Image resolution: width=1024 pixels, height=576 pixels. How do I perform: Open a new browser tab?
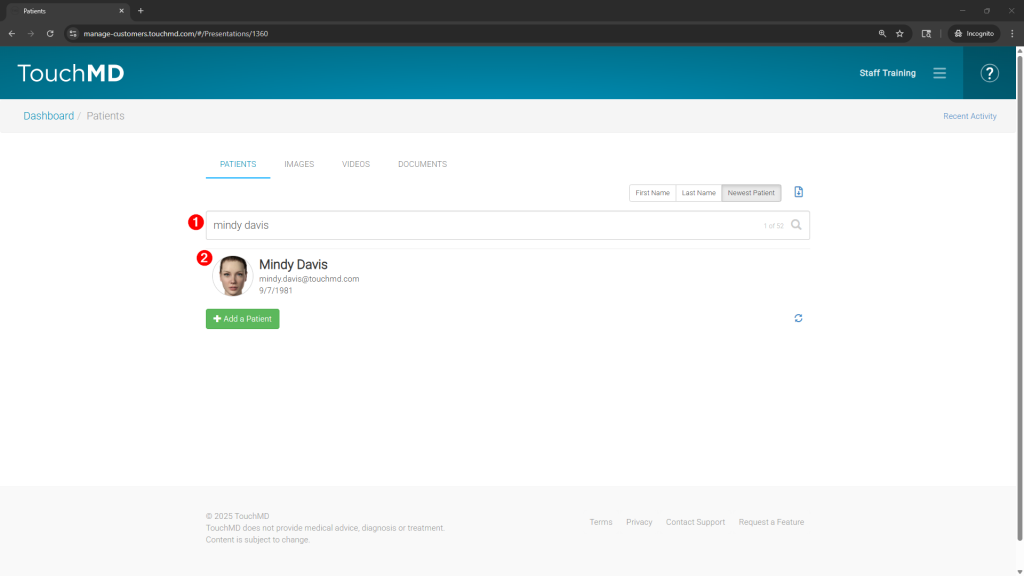pyautogui.click(x=140, y=11)
